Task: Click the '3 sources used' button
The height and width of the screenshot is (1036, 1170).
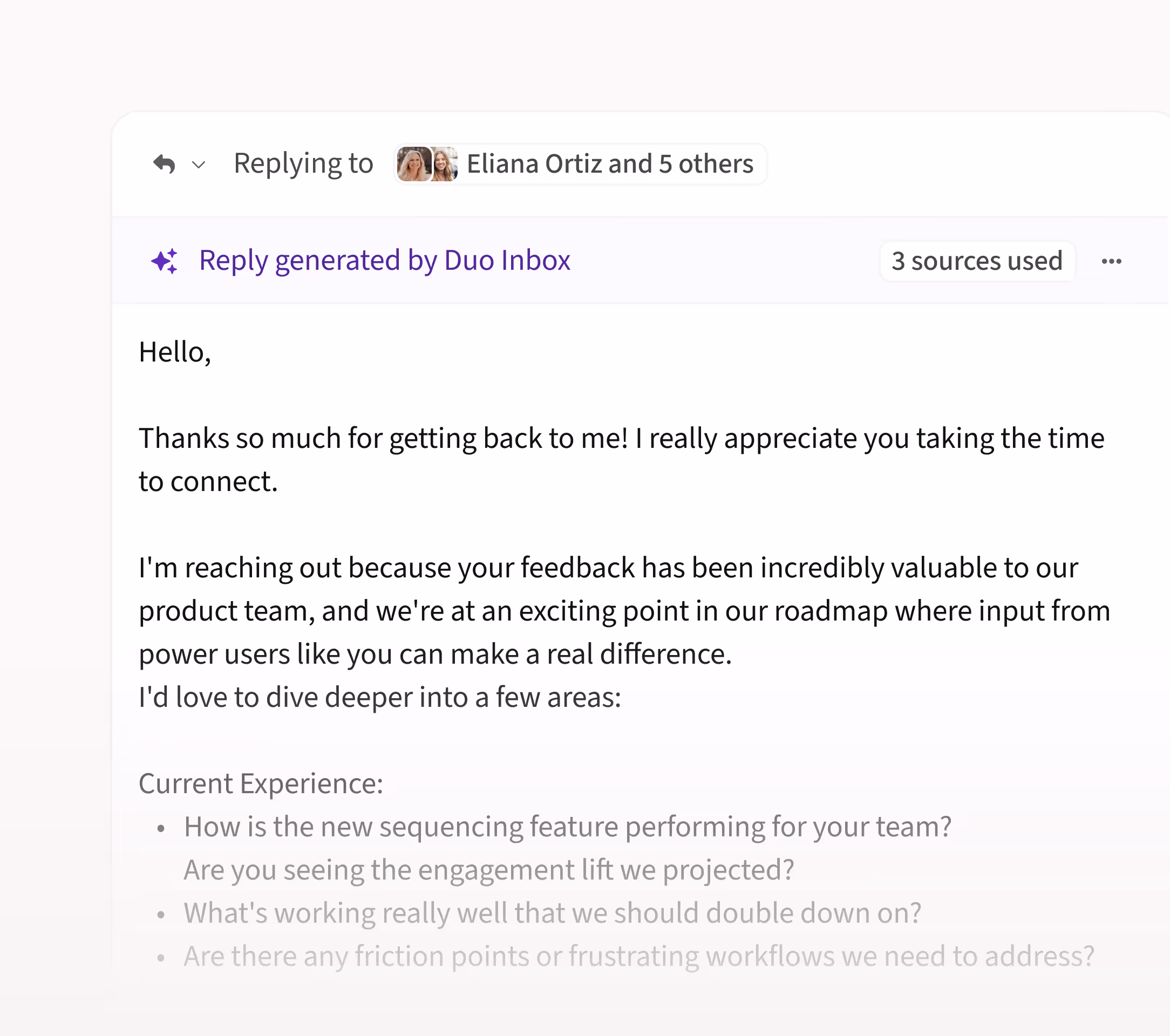Action: coord(978,261)
